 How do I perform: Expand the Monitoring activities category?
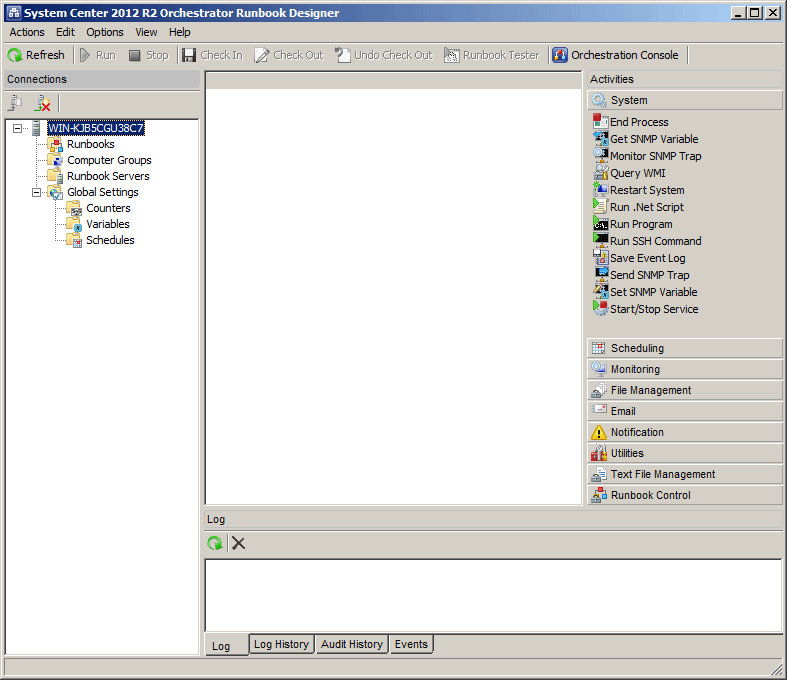(x=685, y=369)
